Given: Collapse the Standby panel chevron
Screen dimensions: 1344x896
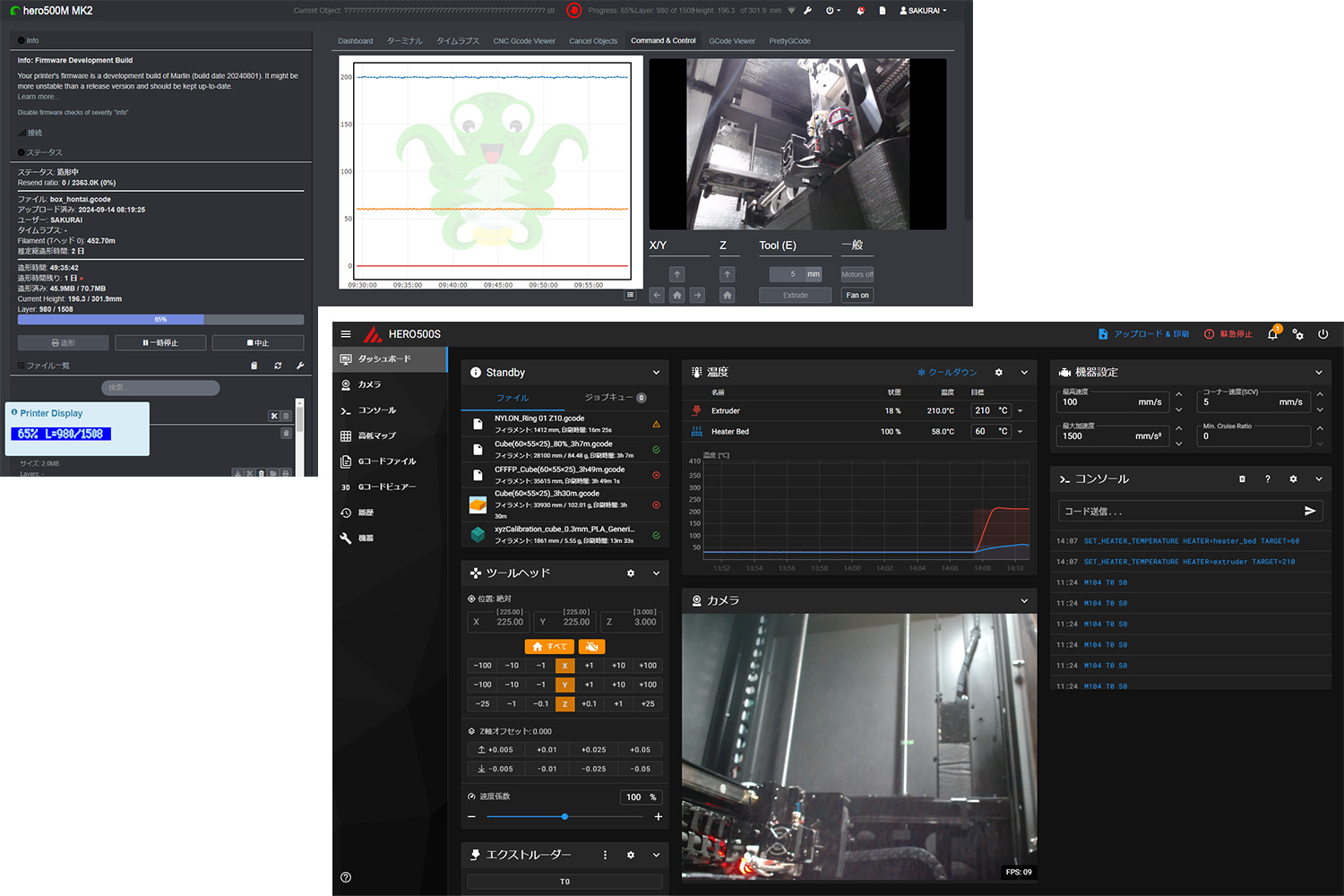Looking at the screenshot, I should (656, 373).
